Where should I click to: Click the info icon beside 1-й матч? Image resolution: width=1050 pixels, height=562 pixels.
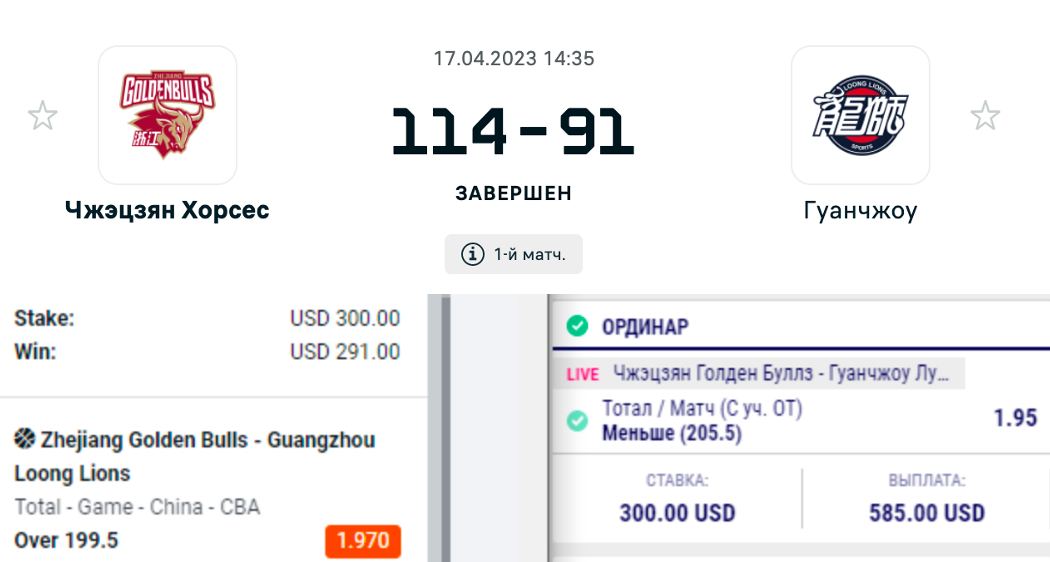[472, 254]
